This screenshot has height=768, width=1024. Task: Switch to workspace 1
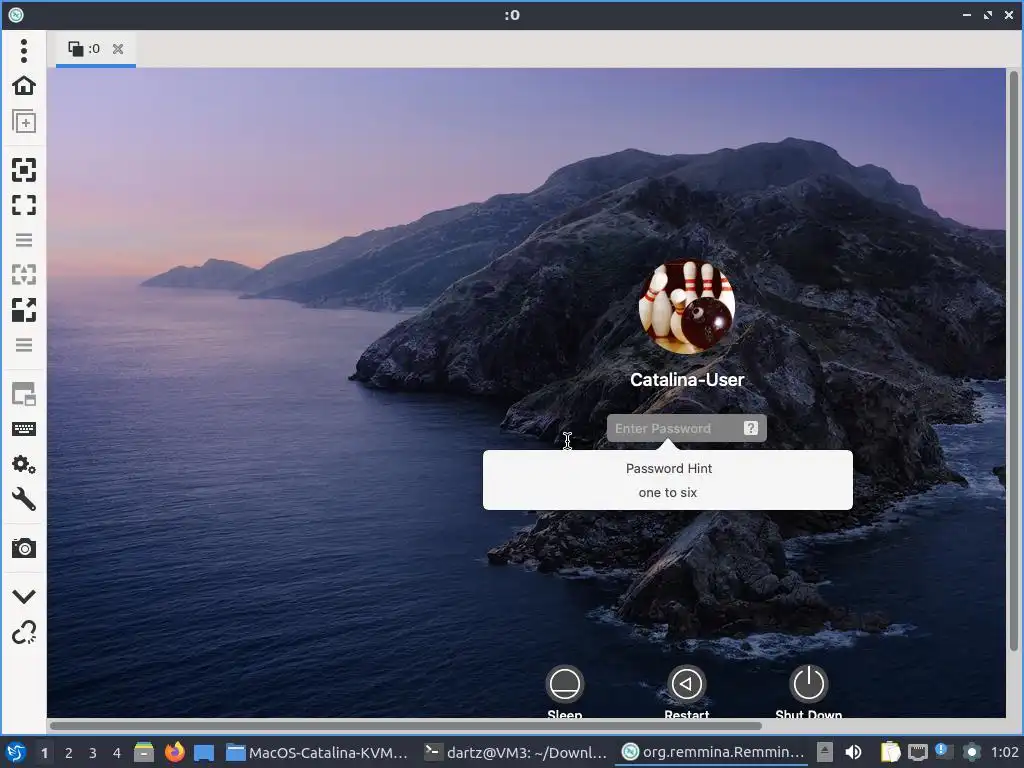pyautogui.click(x=44, y=752)
